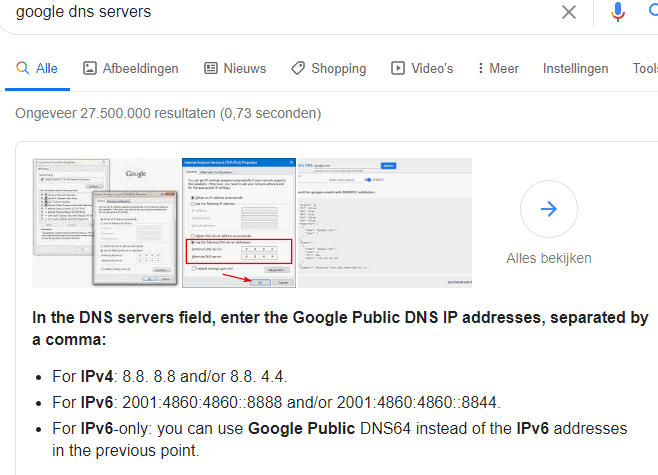Switch to the Nieuws tab
The image size is (658, 475).
[235, 68]
